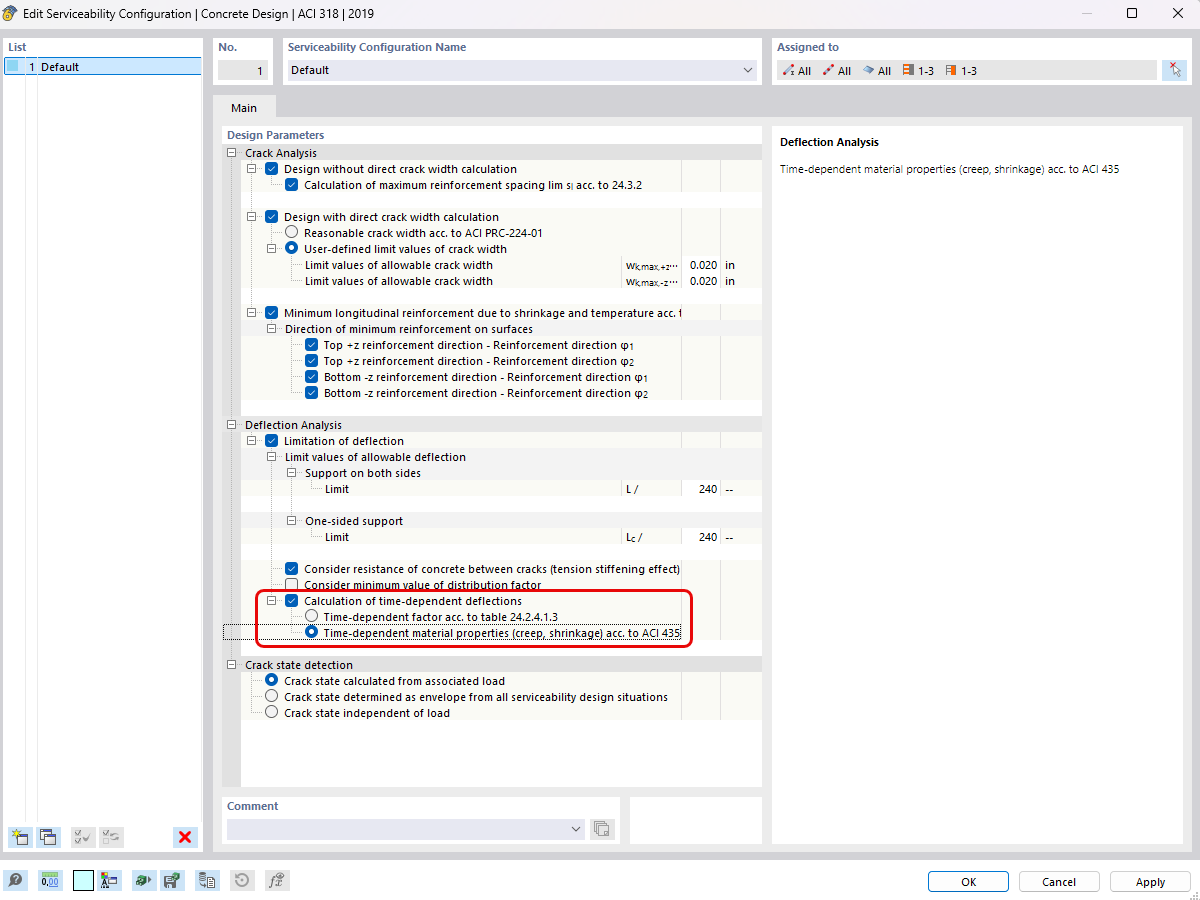Click the help question mark icon
The width and height of the screenshot is (1200, 900).
click(x=17, y=880)
